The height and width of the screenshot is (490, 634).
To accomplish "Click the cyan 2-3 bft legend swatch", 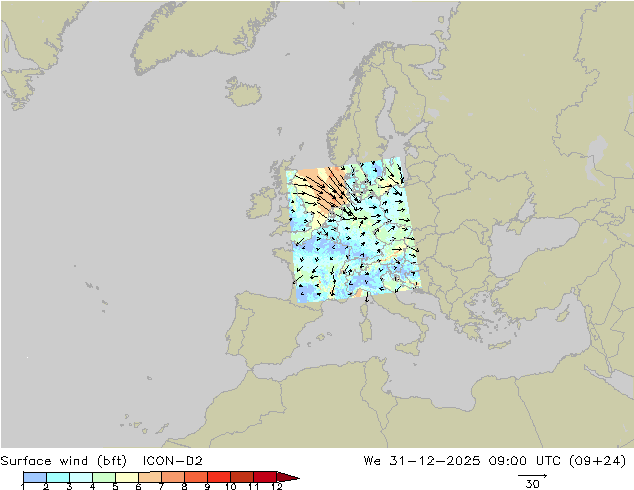I will (58, 477).
